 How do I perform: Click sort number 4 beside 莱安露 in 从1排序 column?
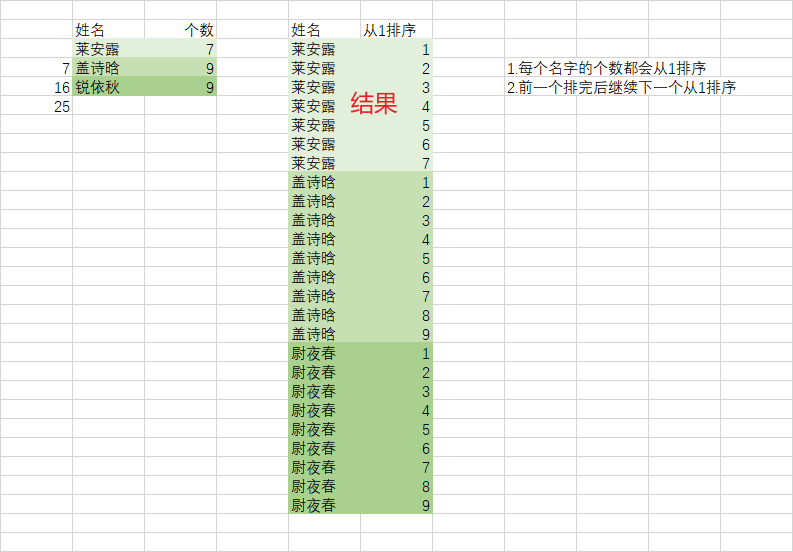click(x=396, y=106)
